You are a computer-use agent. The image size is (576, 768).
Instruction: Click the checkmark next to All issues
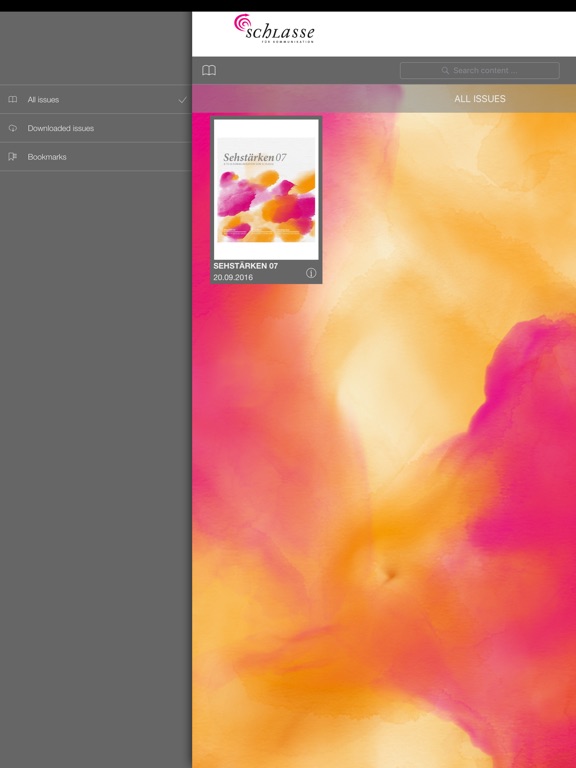pyautogui.click(x=182, y=100)
